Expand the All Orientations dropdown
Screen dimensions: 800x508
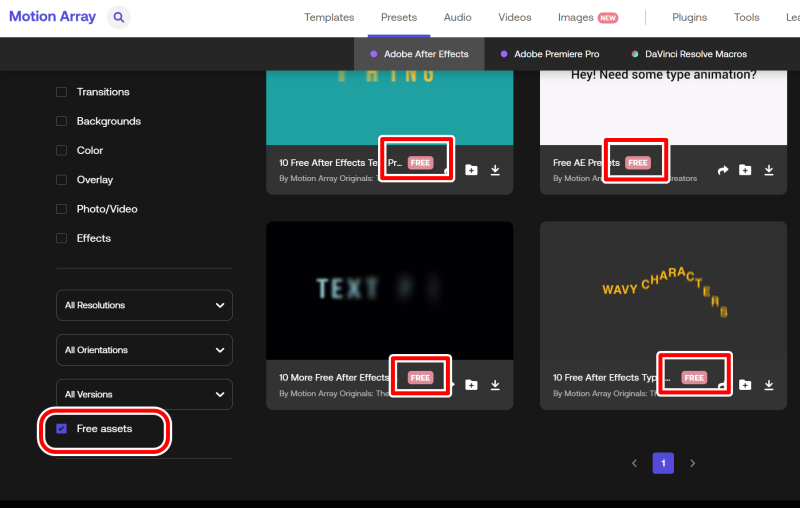144,350
